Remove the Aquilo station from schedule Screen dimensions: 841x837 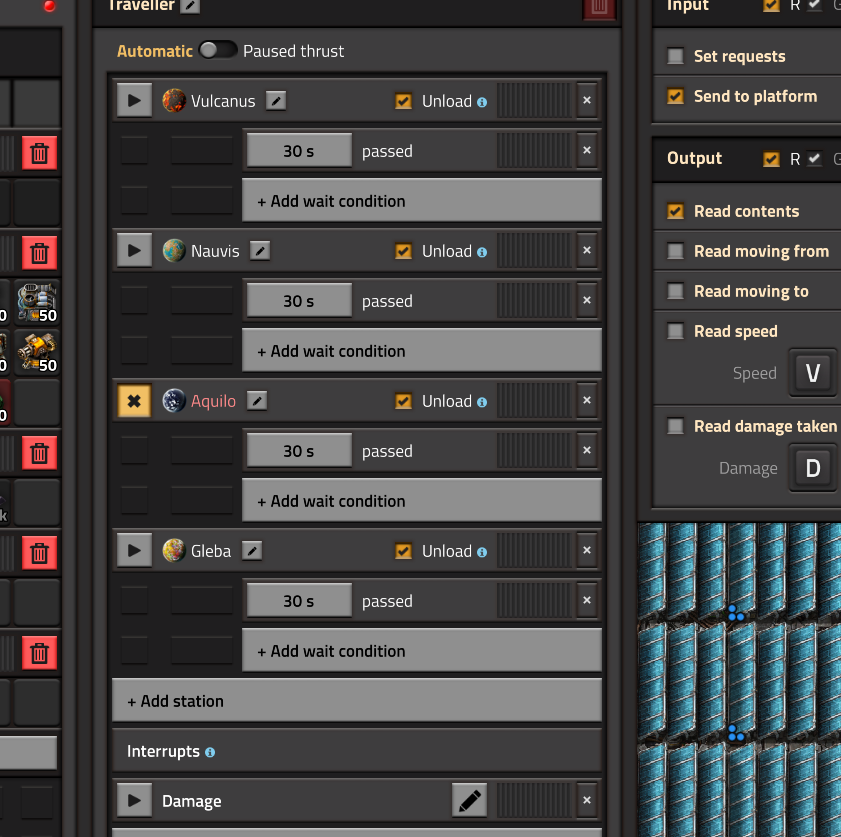(587, 401)
